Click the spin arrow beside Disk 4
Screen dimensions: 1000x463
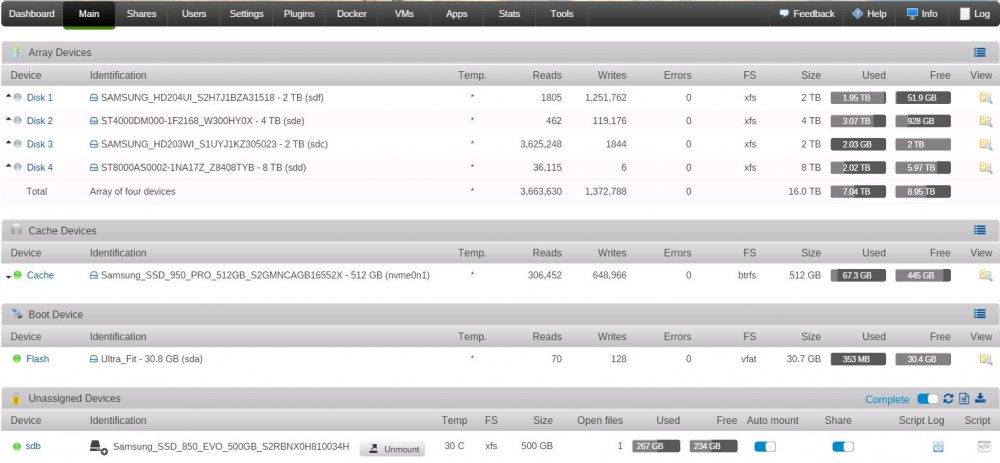pyautogui.click(x=9, y=167)
